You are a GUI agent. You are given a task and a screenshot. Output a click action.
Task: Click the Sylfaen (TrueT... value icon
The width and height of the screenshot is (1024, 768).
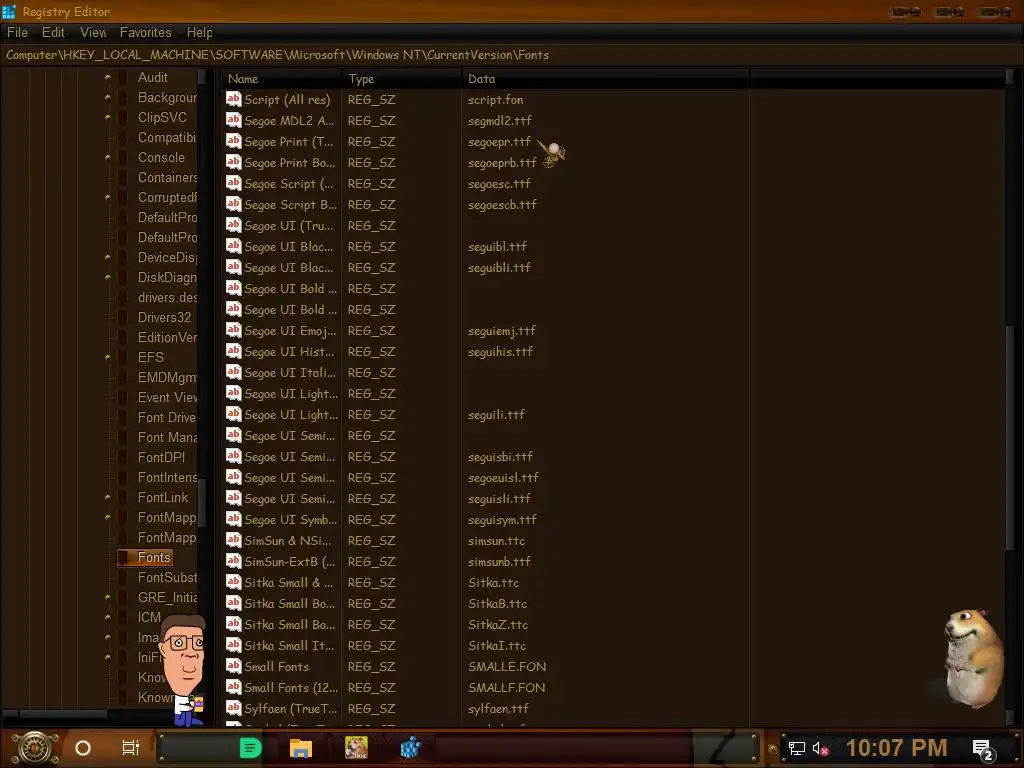pos(233,708)
